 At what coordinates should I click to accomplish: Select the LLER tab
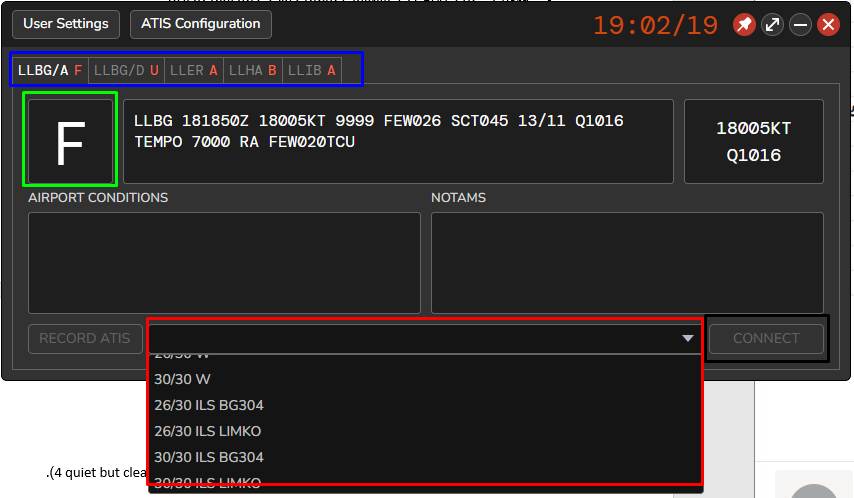coord(193,71)
